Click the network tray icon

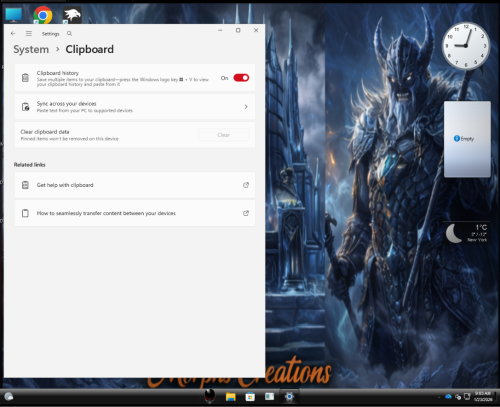(x=458, y=397)
